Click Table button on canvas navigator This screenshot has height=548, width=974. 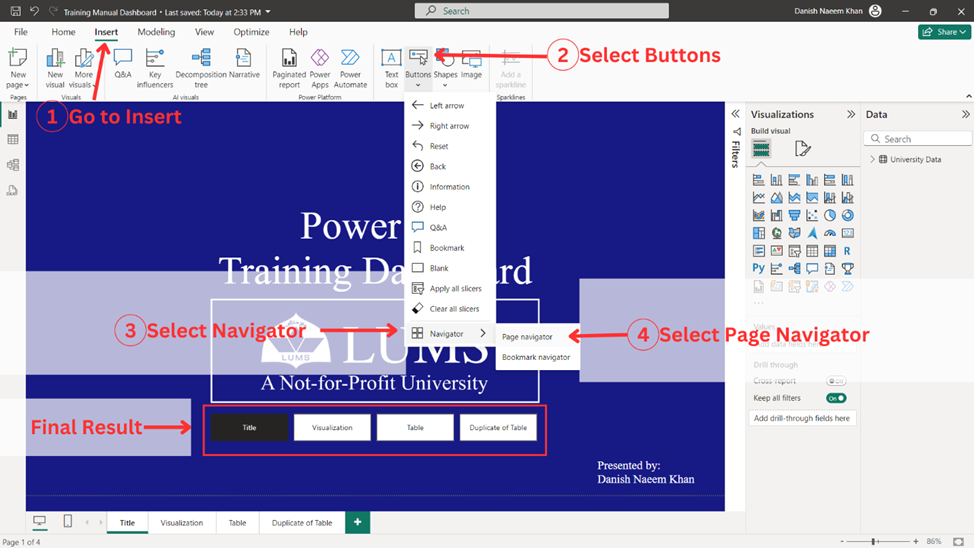tap(415, 427)
